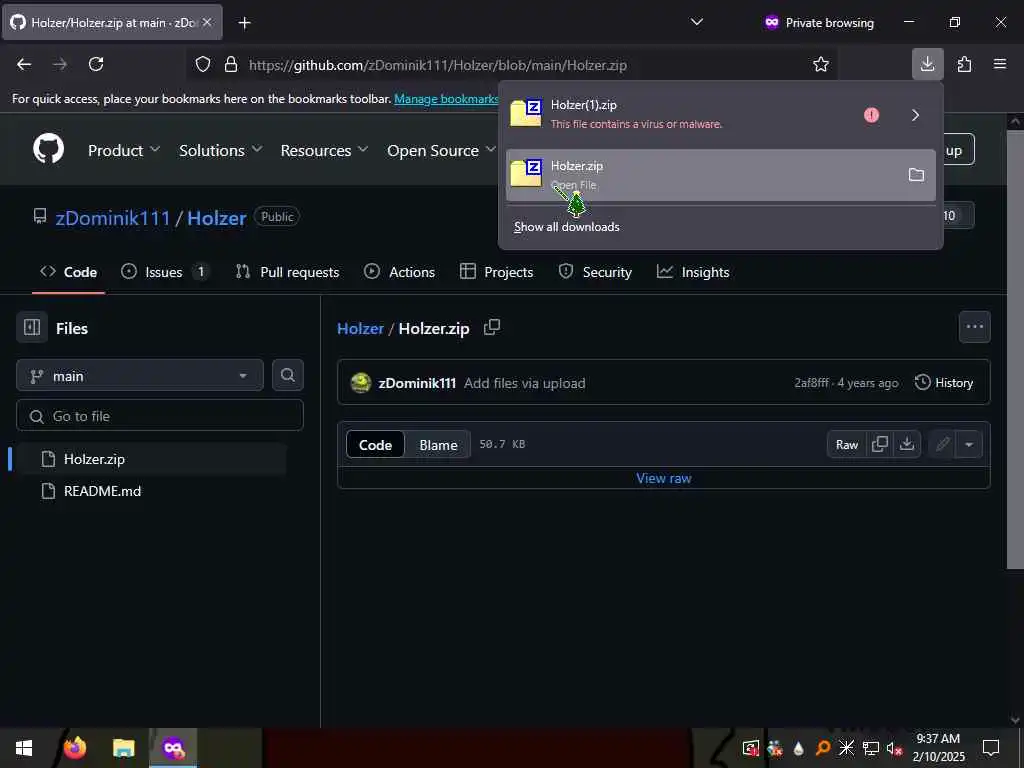
Task: Click the list all tabs arrow
Action: coord(697,22)
